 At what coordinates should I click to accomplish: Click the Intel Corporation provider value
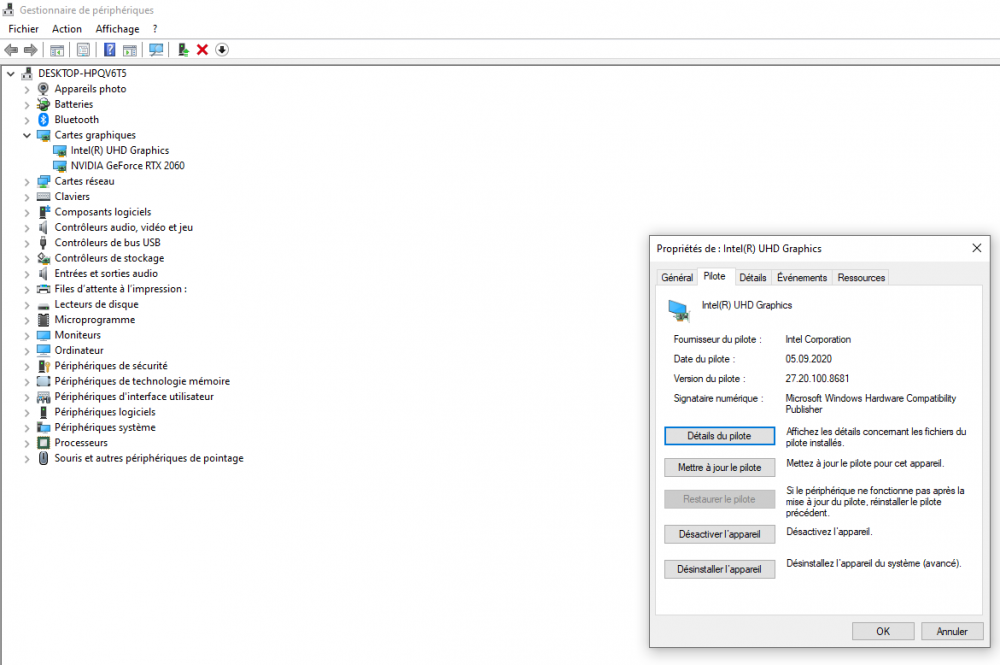pos(818,339)
